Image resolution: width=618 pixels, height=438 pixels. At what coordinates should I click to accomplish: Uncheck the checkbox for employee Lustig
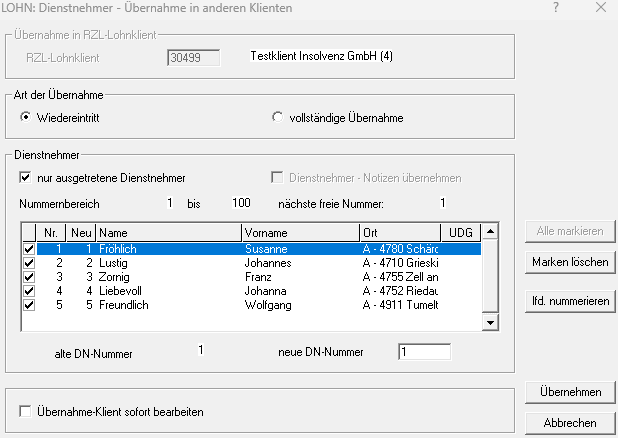(28, 262)
